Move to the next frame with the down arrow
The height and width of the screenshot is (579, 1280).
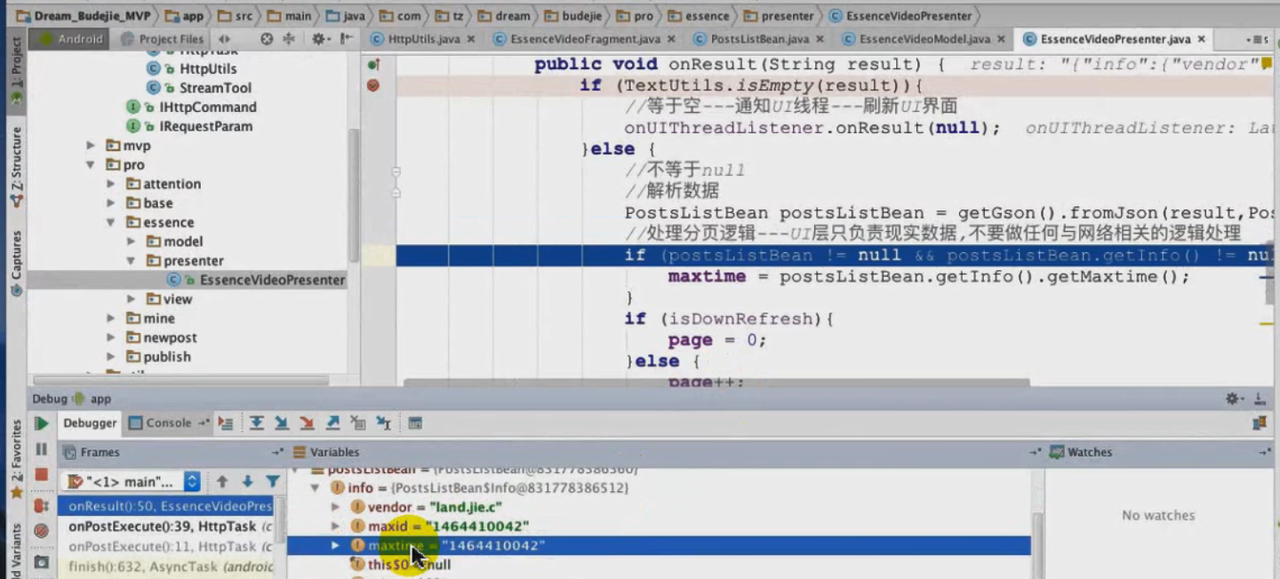247,482
